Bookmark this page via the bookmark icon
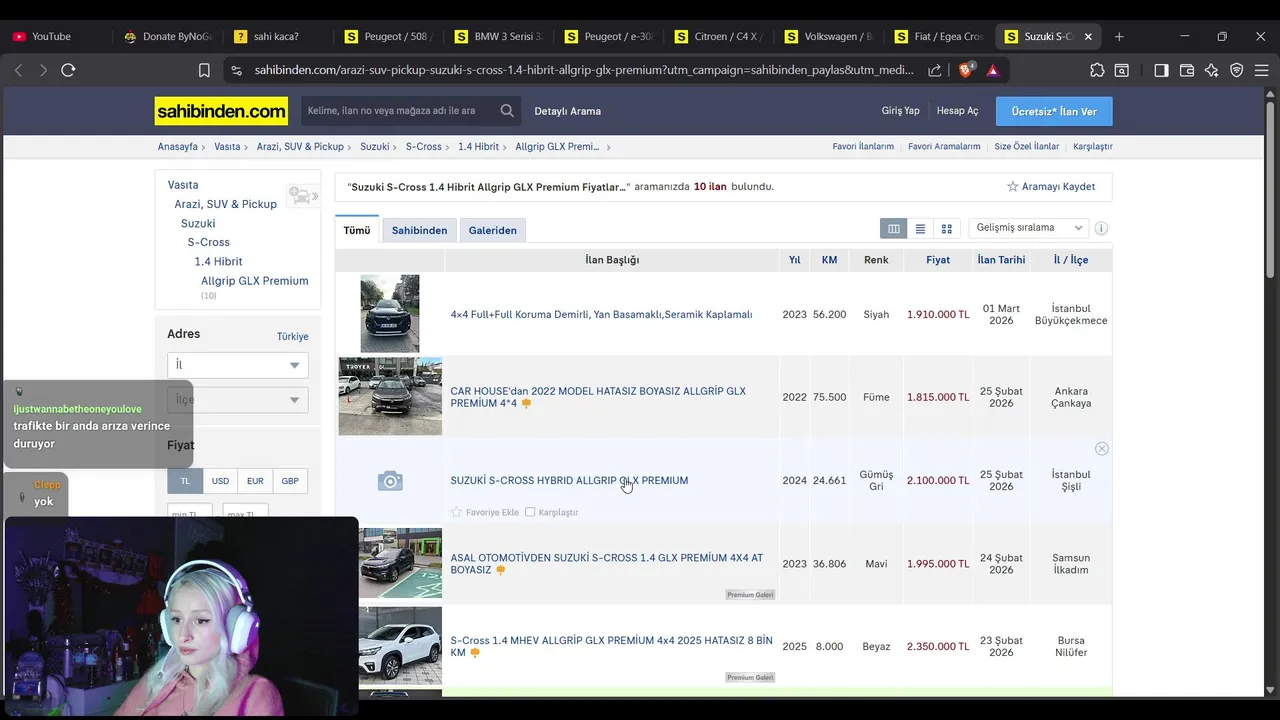Viewport: 1280px width, 720px height. (204, 70)
